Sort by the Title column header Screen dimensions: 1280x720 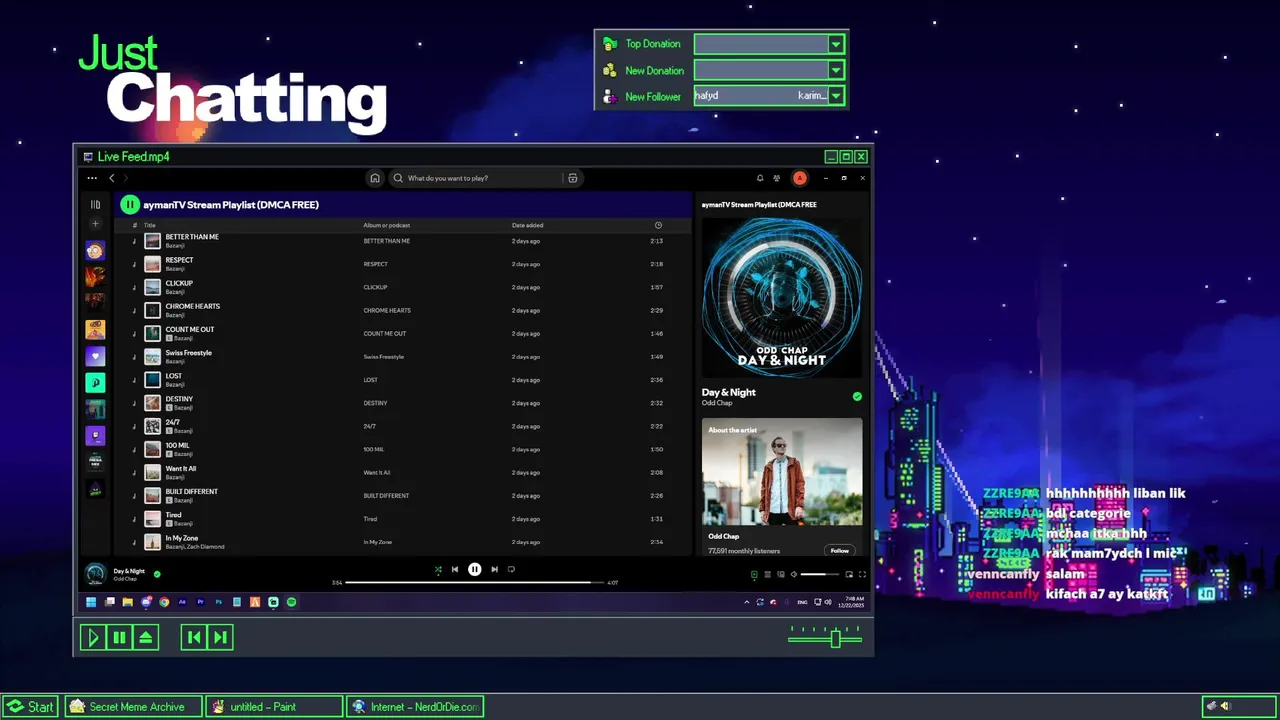tap(150, 225)
